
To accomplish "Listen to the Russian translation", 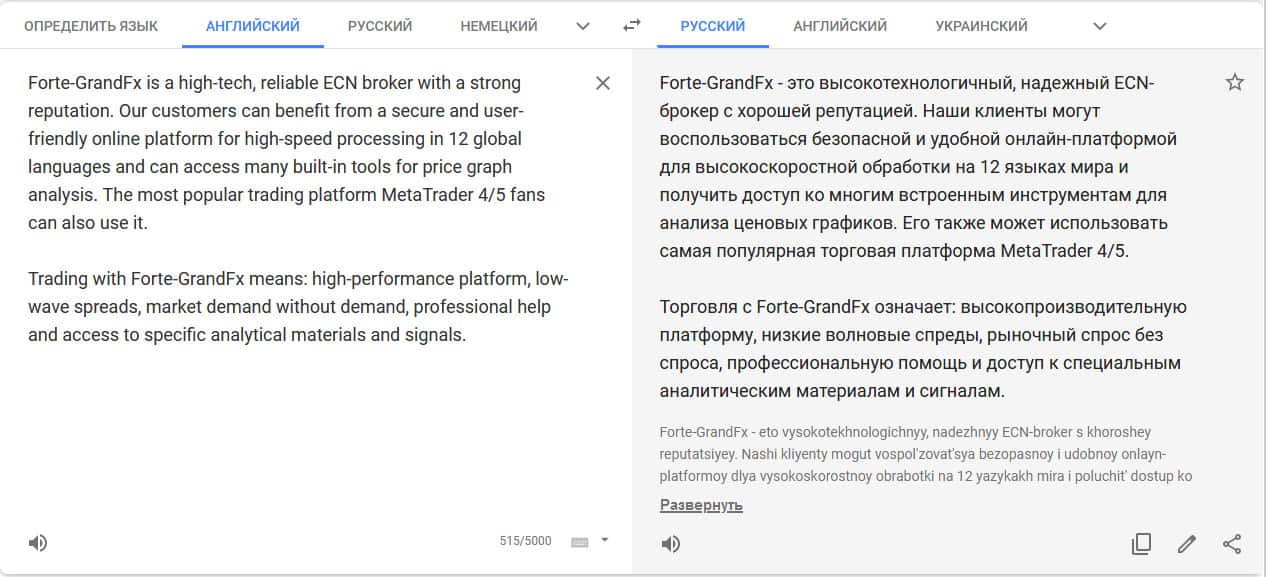I will (671, 544).
